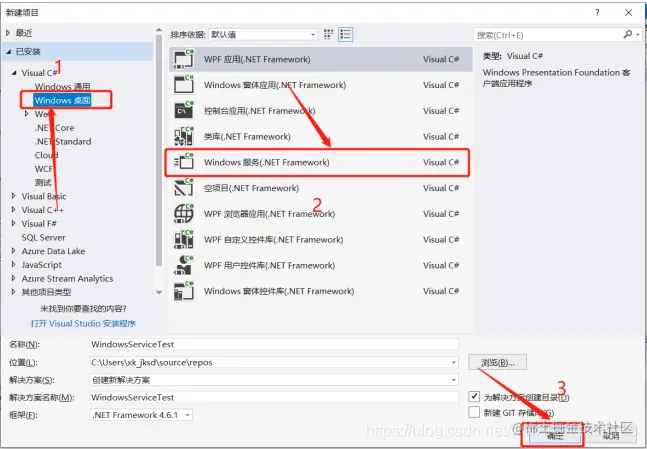Expand the Azure Data Lake node
Image resolution: width=647 pixels, height=449 pixels.
click(14, 251)
